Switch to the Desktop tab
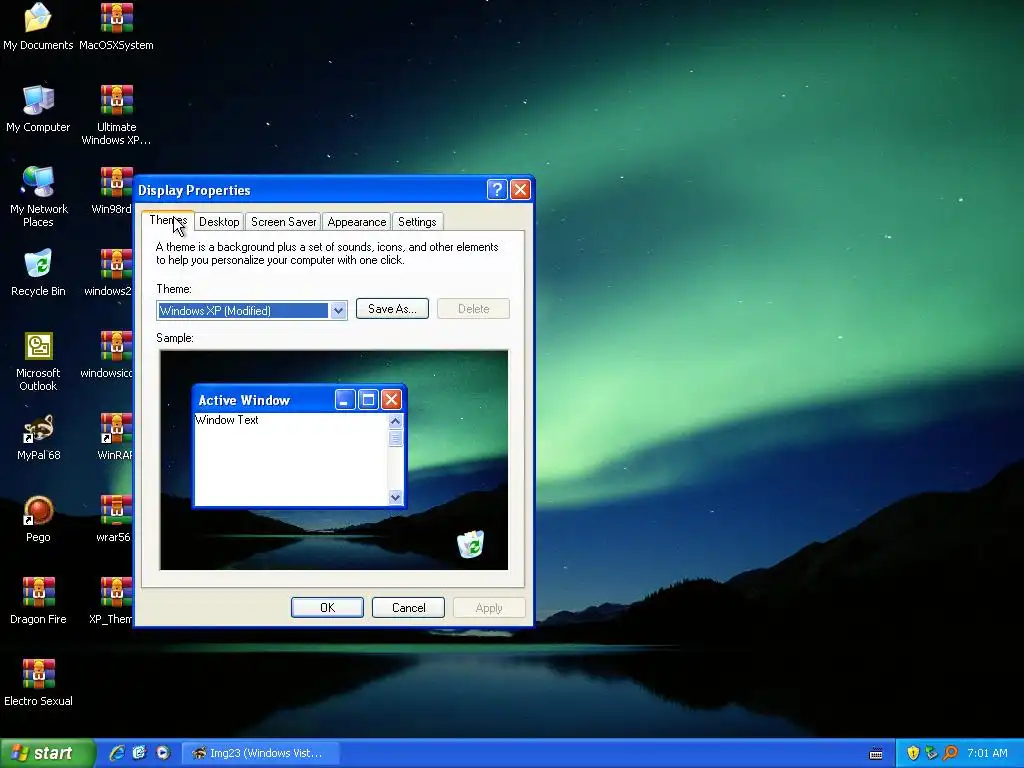 tap(219, 222)
